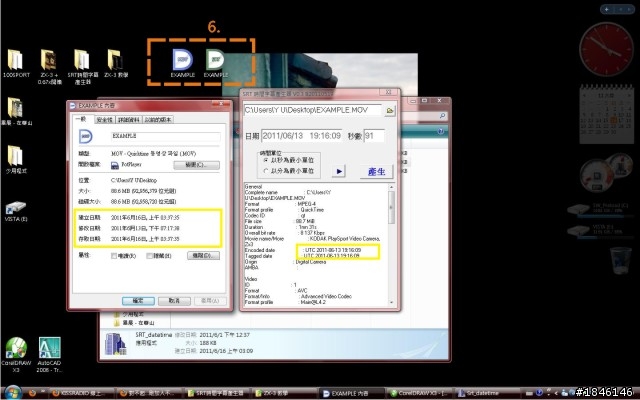Viewport: 640px width, 400px height.
Task: Click the play arrow button in SRT generator
Action: coord(339,171)
